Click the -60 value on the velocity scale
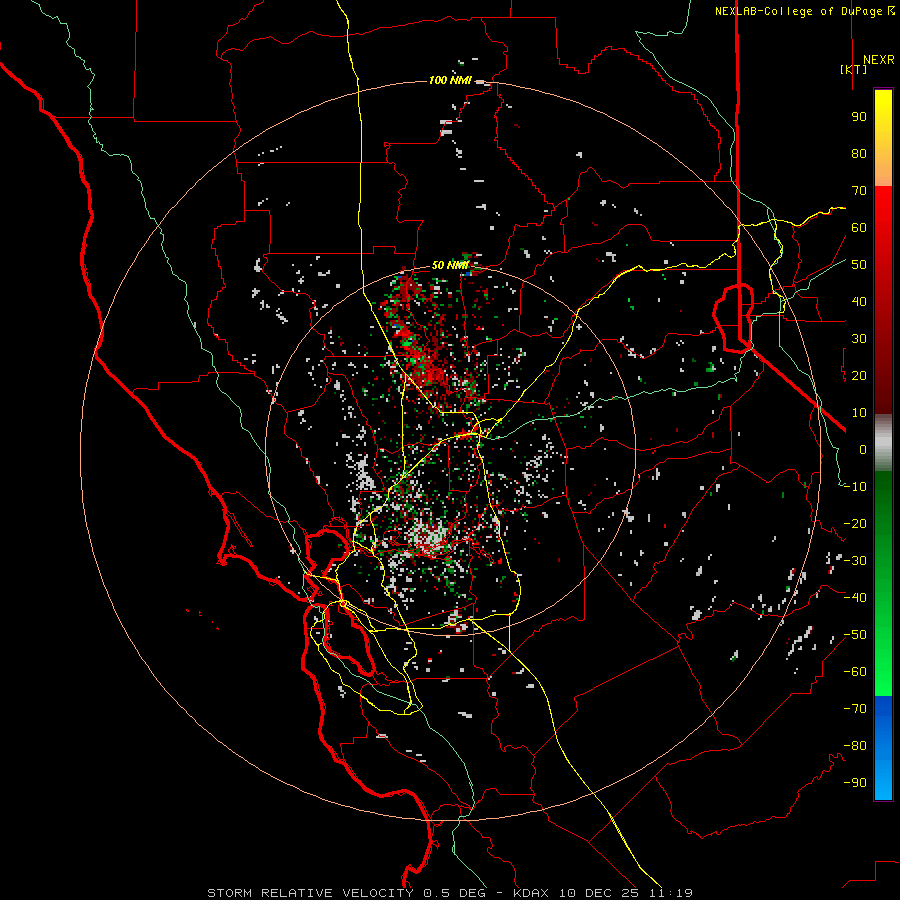The image size is (900, 900). (x=855, y=672)
